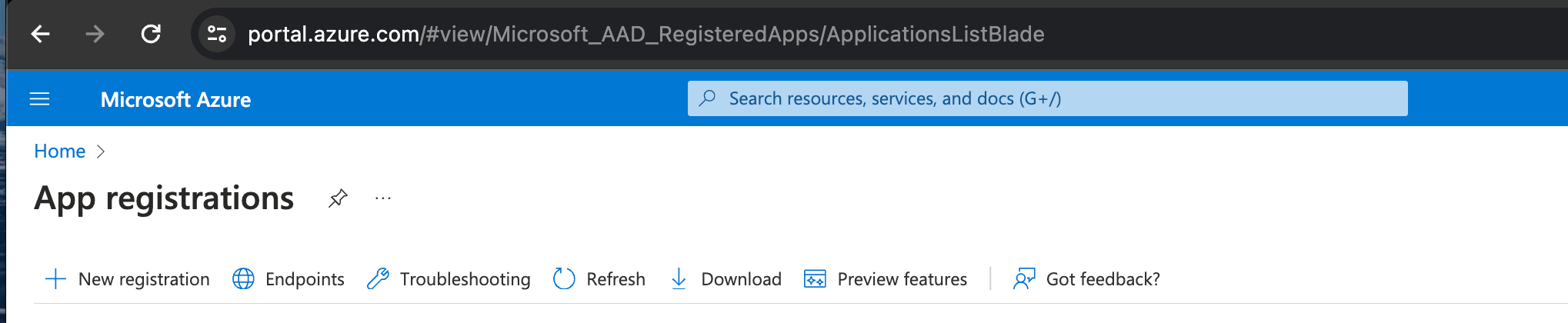1568x323 pixels.
Task: Open the Troubleshooting label
Action: click(x=465, y=280)
